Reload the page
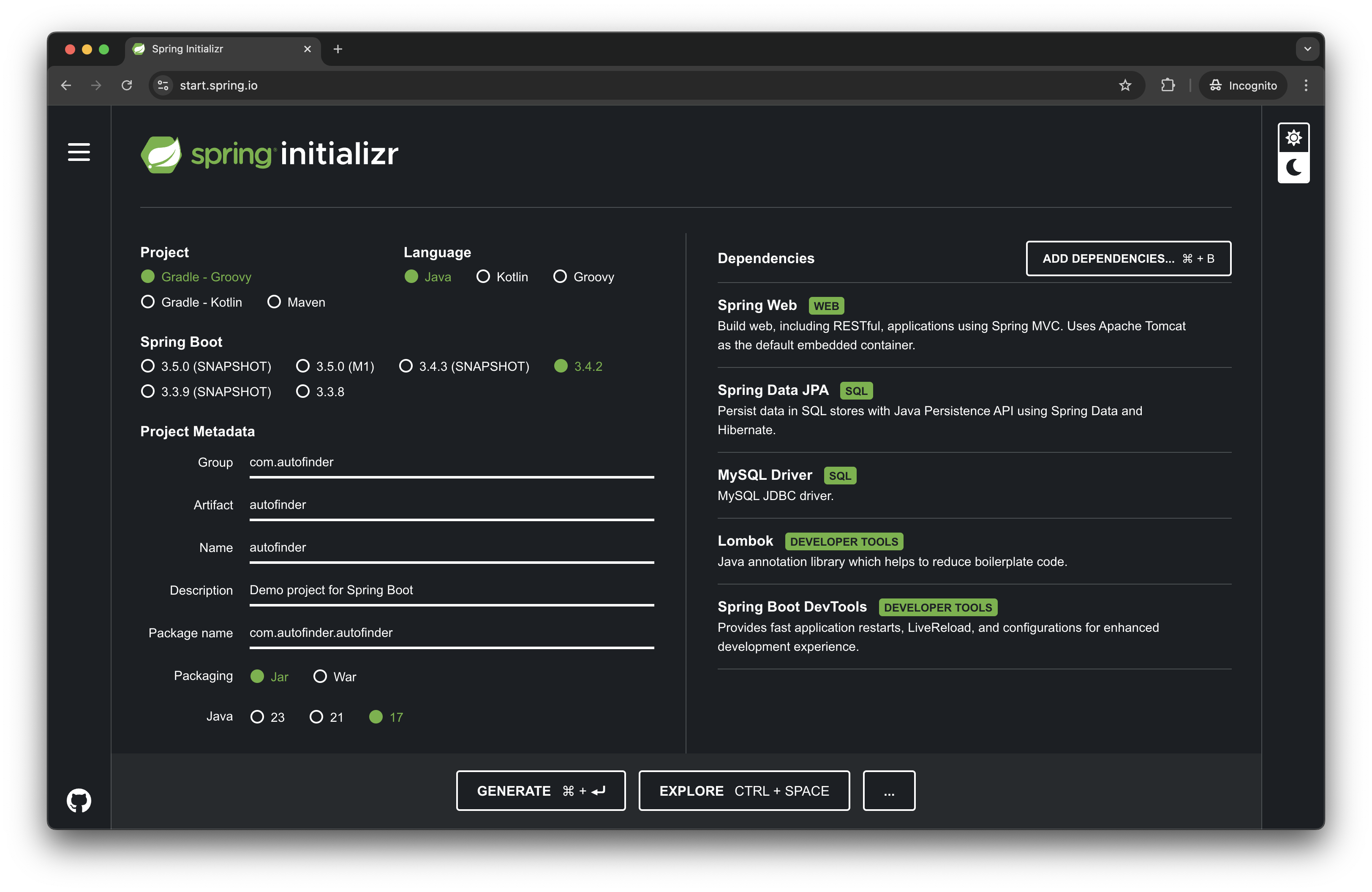The height and width of the screenshot is (892, 1372). [127, 85]
